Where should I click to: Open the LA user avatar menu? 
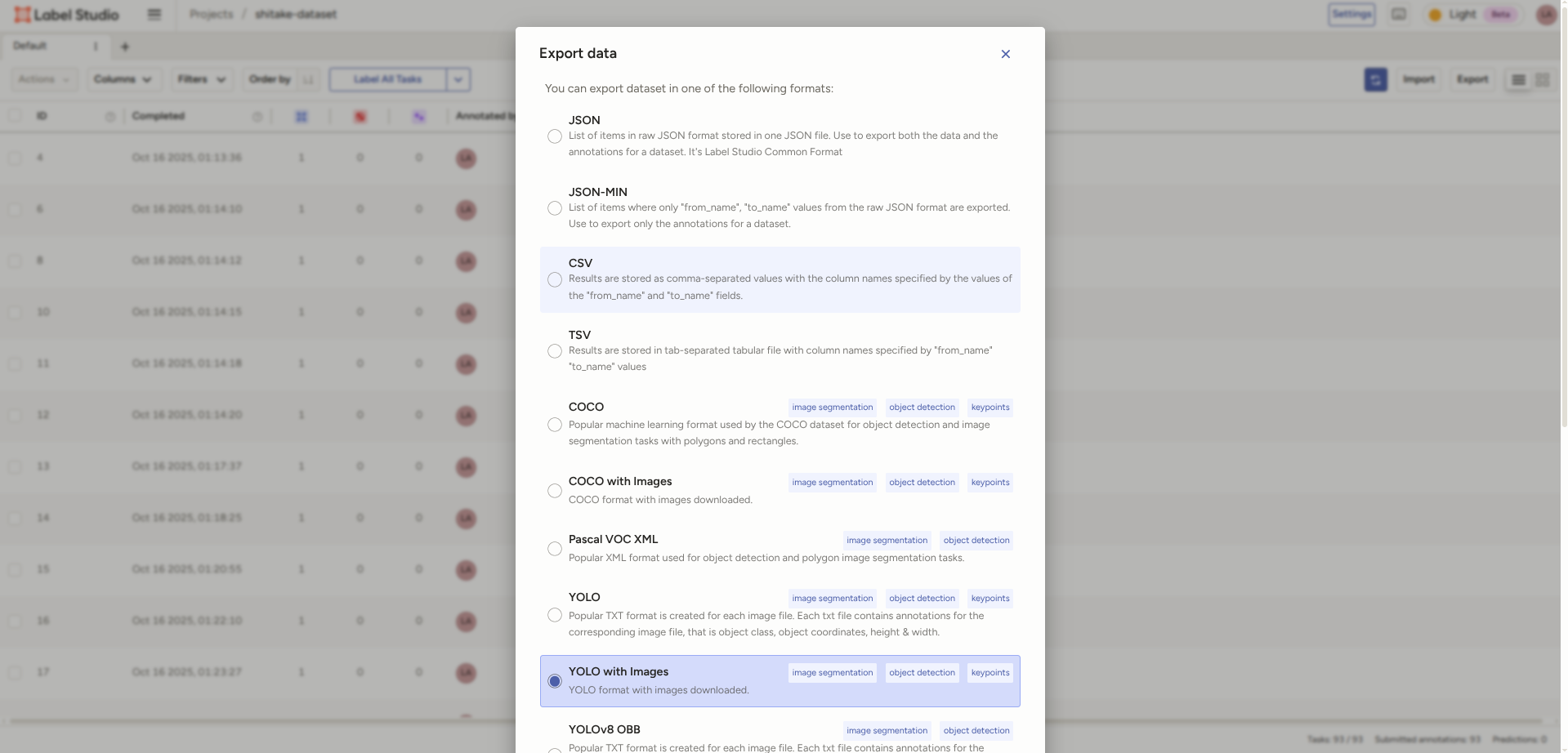click(1545, 14)
